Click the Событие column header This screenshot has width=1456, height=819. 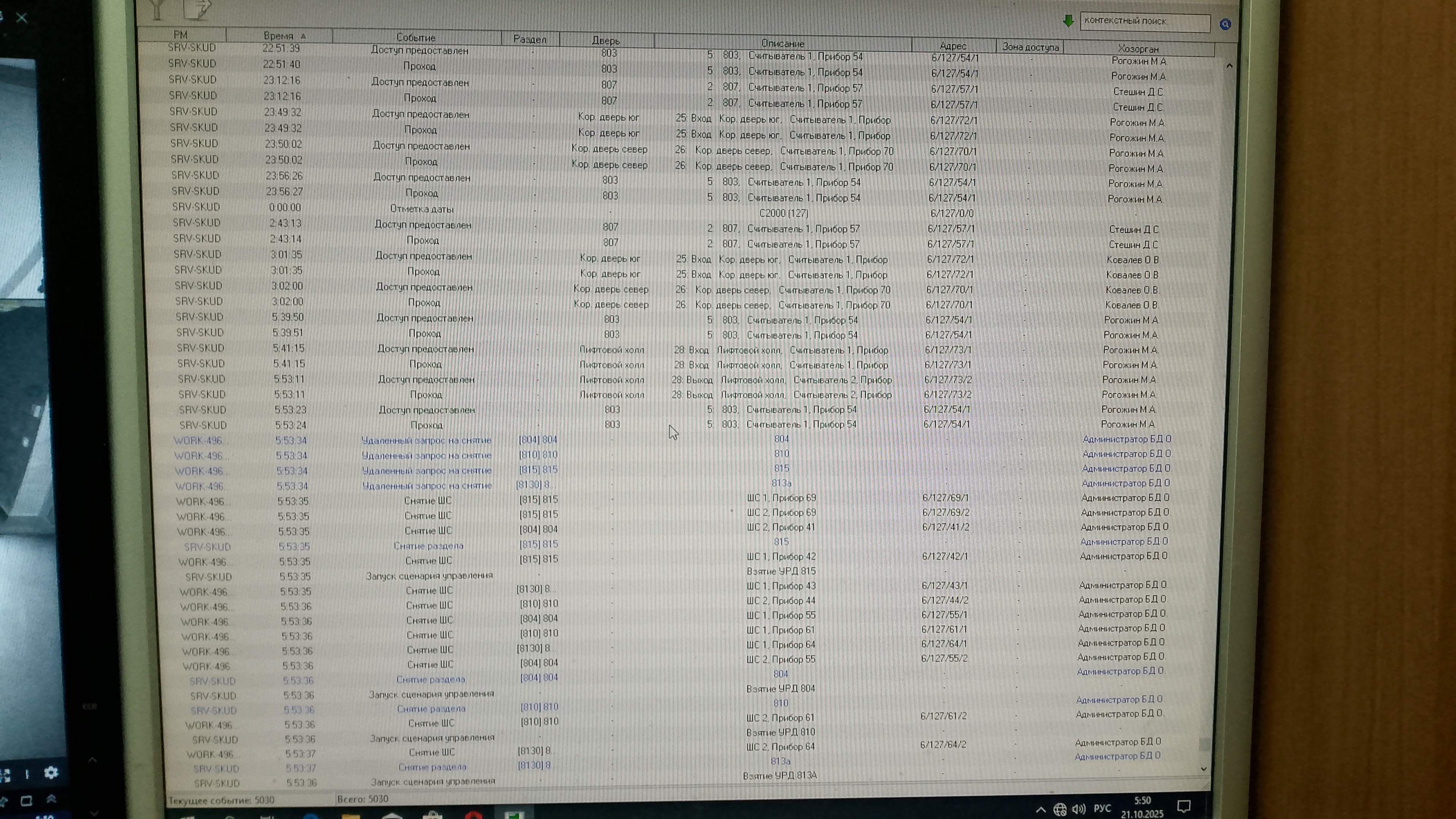click(x=416, y=37)
